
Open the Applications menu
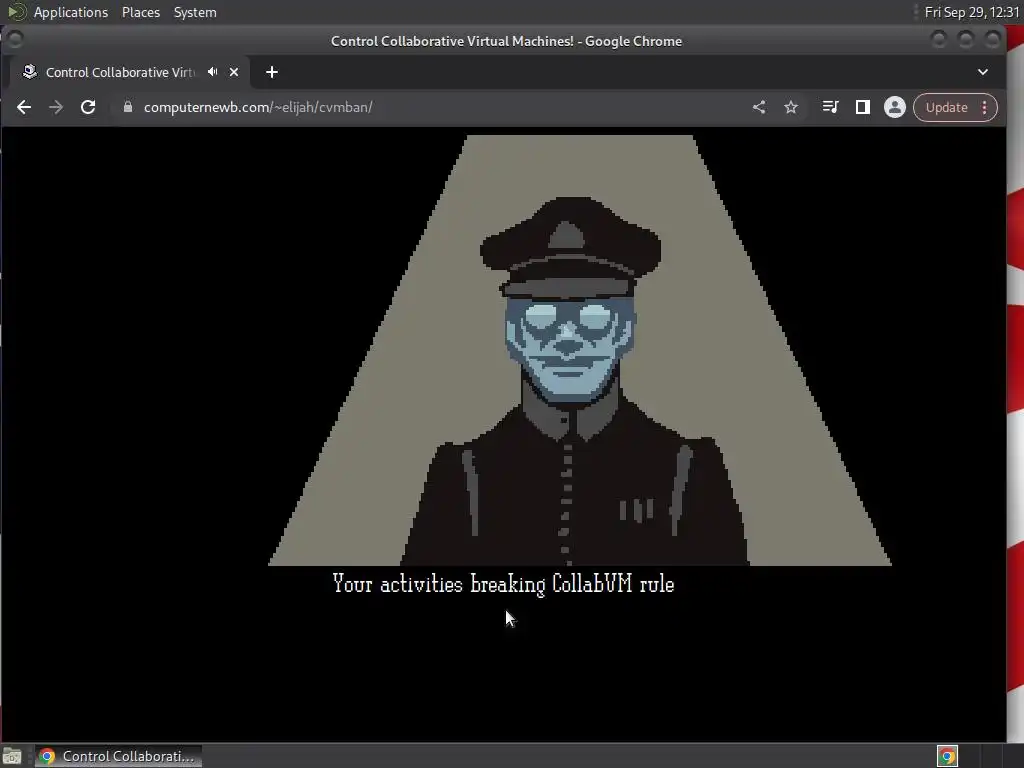click(x=71, y=12)
